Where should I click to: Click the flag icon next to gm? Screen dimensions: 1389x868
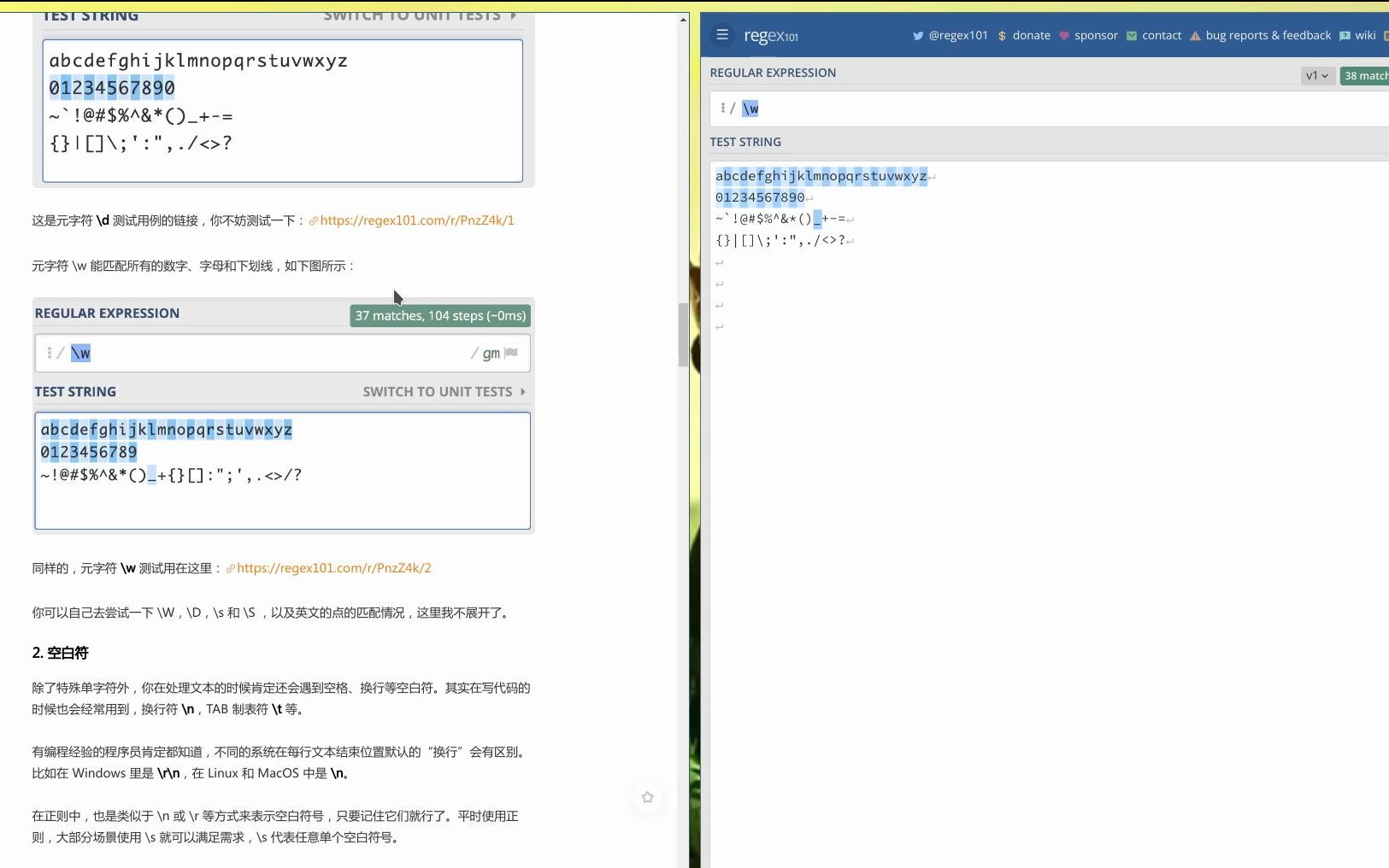511,353
